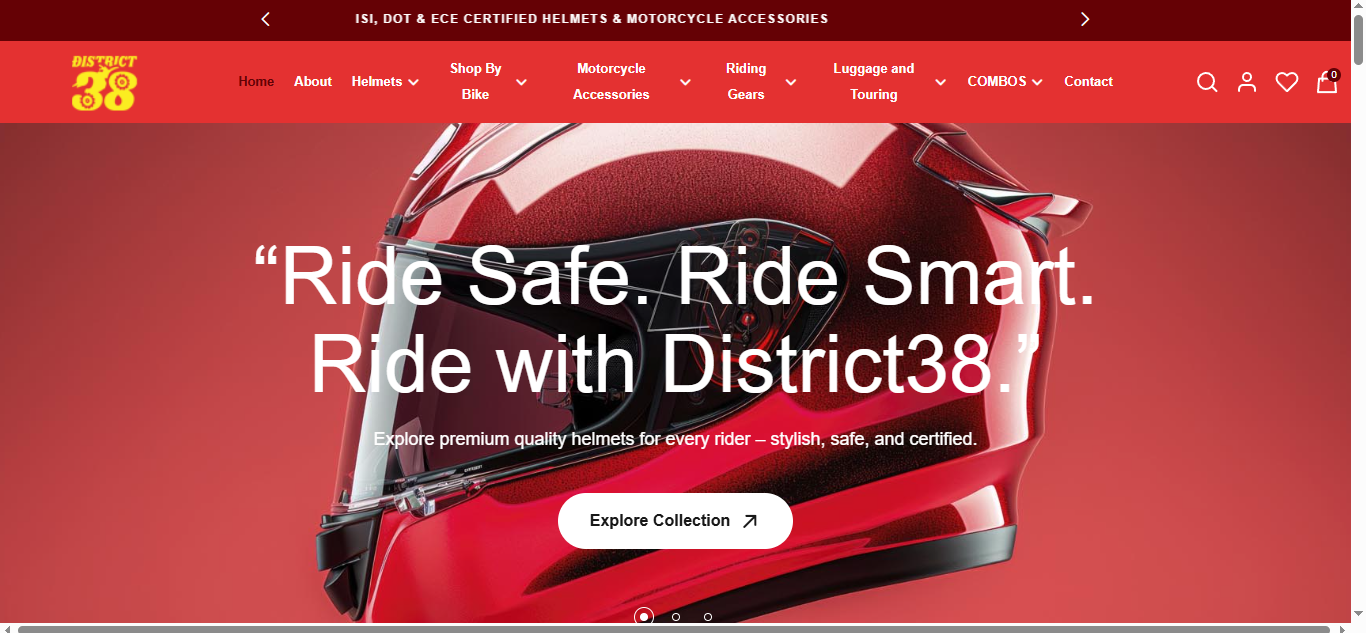Image resolution: width=1366 pixels, height=633 pixels.
Task: Expand Motorcycle Accessories dropdown chevron
Action: click(685, 82)
